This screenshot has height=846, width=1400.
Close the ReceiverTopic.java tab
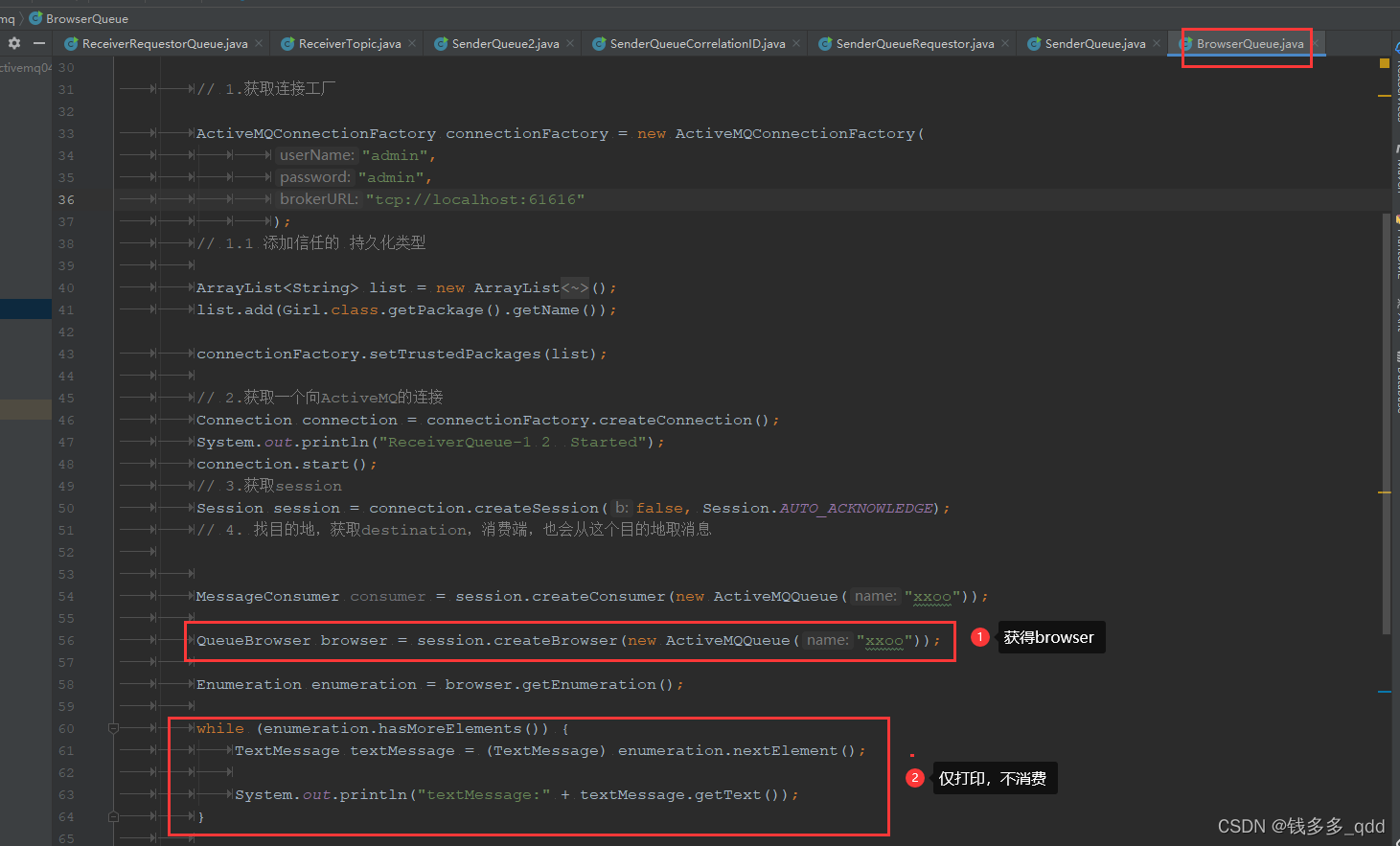click(x=412, y=43)
